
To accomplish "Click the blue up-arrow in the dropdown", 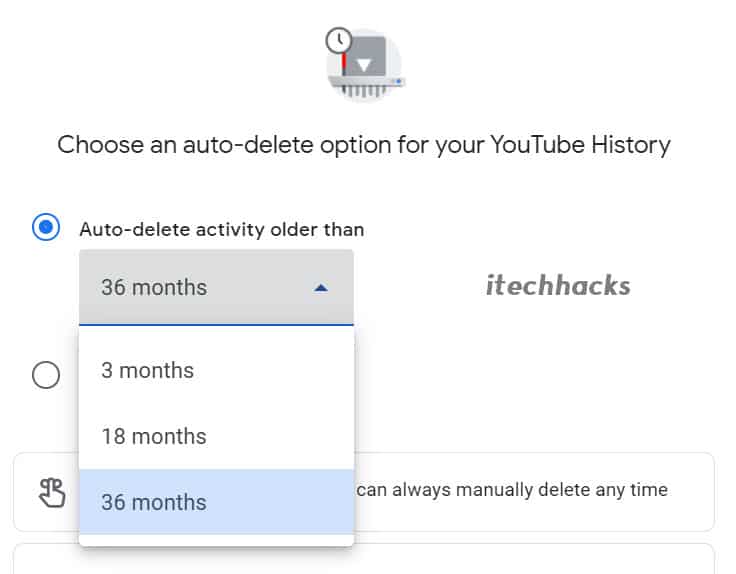I will pyautogui.click(x=321, y=288).
